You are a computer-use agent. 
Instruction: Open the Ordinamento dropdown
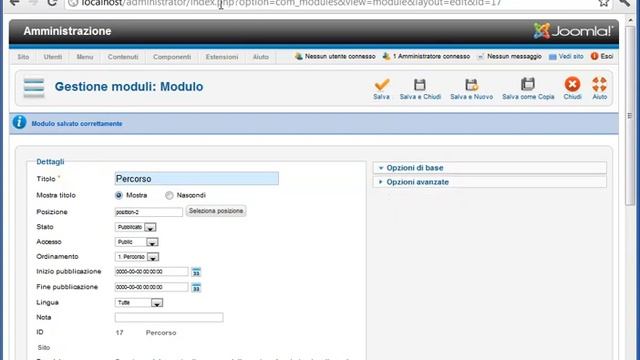pyautogui.click(x=137, y=257)
